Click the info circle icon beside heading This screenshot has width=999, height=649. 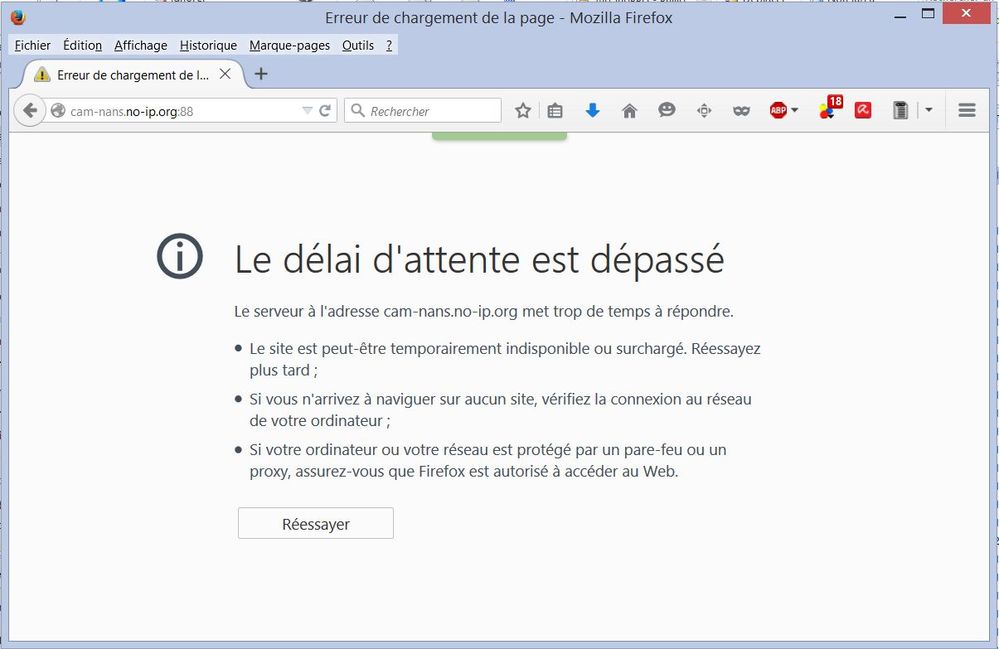point(180,256)
